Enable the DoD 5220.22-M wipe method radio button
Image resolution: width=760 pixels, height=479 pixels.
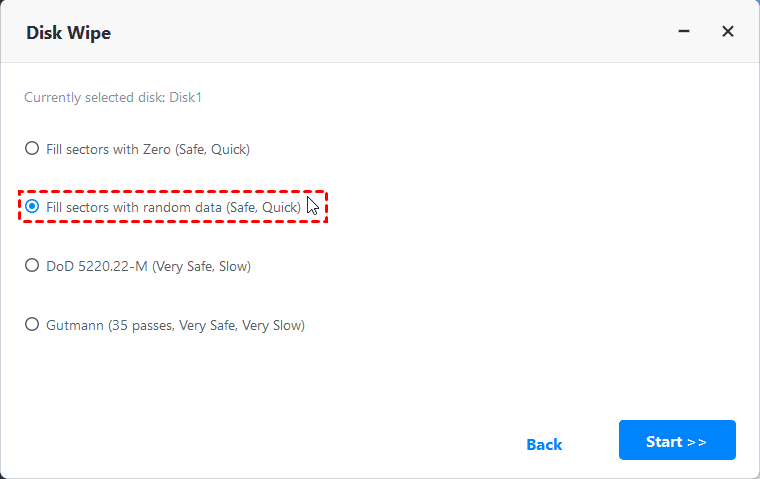(x=32, y=266)
